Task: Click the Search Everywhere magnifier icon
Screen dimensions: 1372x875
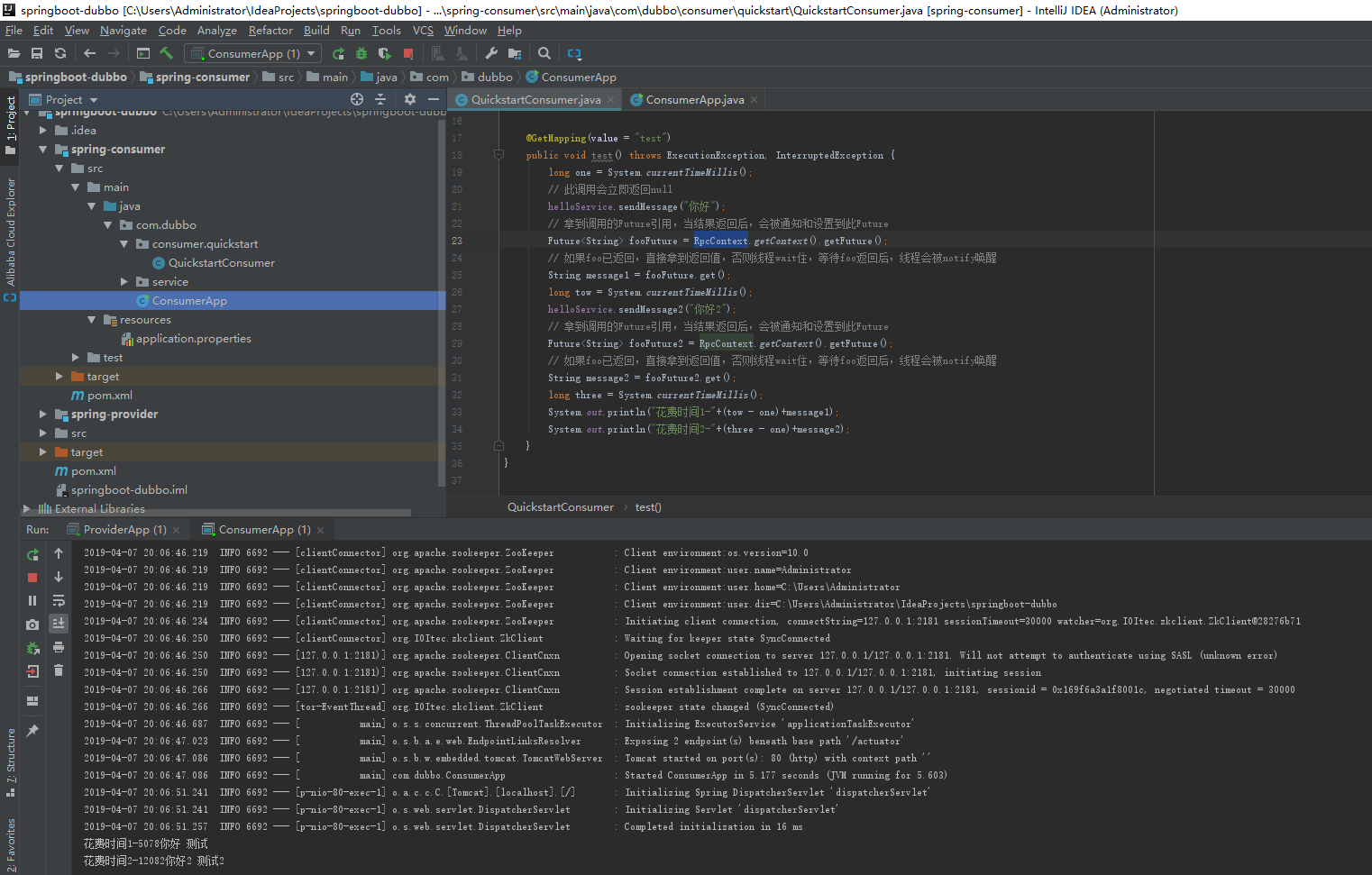Action: (544, 54)
